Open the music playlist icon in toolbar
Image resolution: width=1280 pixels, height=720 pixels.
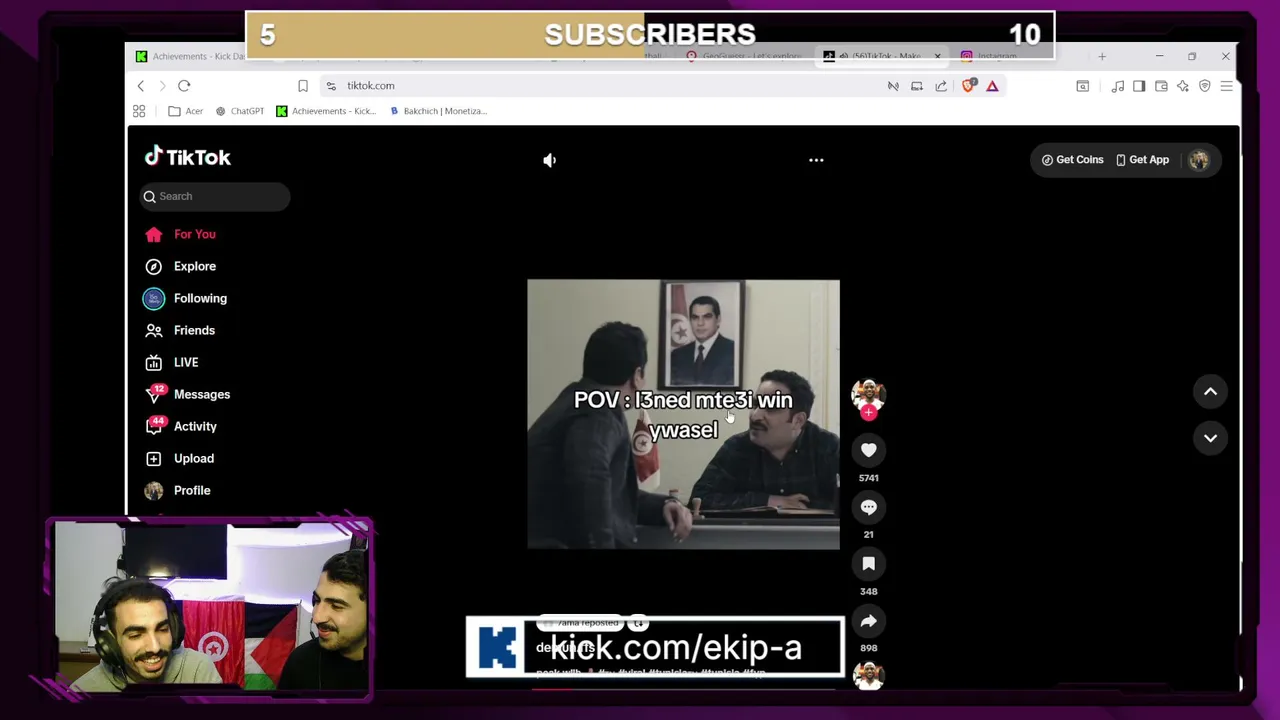(1118, 86)
